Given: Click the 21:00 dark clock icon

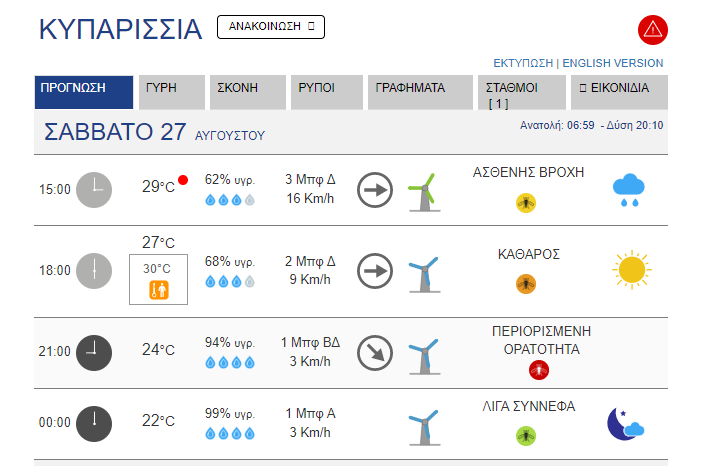Looking at the screenshot, I should (x=94, y=353).
